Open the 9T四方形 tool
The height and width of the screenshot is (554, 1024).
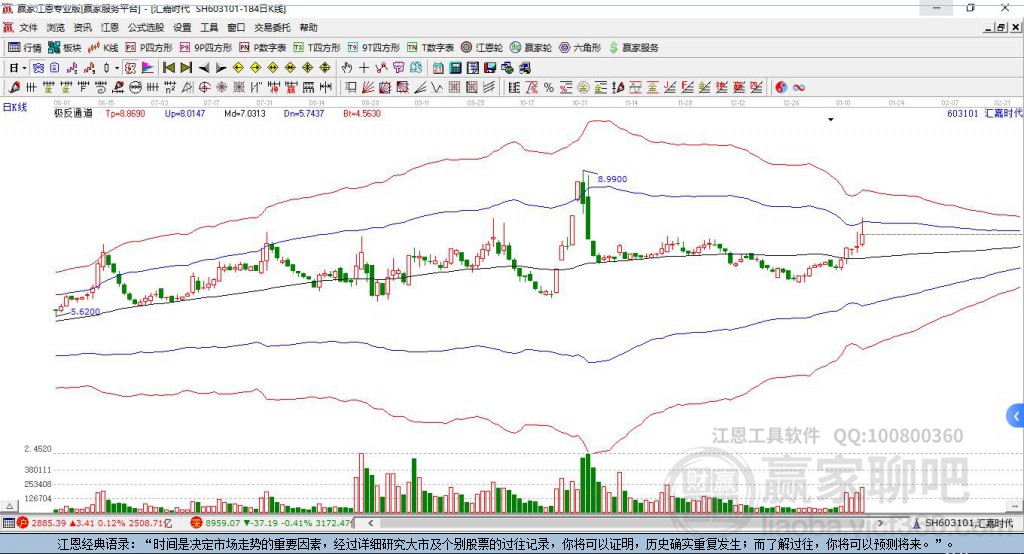[374, 48]
